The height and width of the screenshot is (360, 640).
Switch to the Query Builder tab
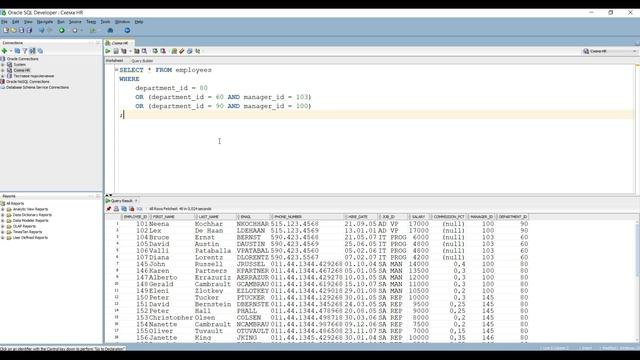142,61
